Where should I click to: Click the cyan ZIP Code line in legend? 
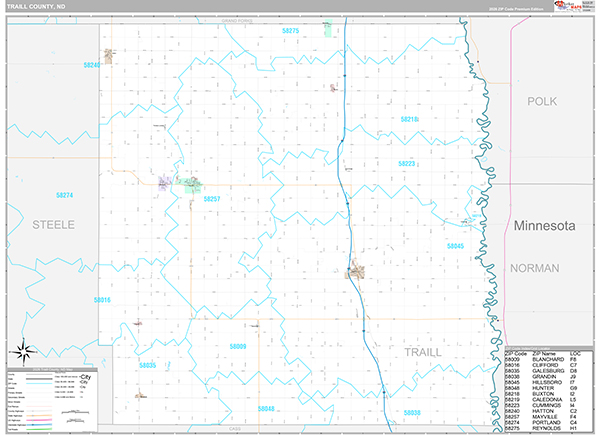tap(39, 383)
